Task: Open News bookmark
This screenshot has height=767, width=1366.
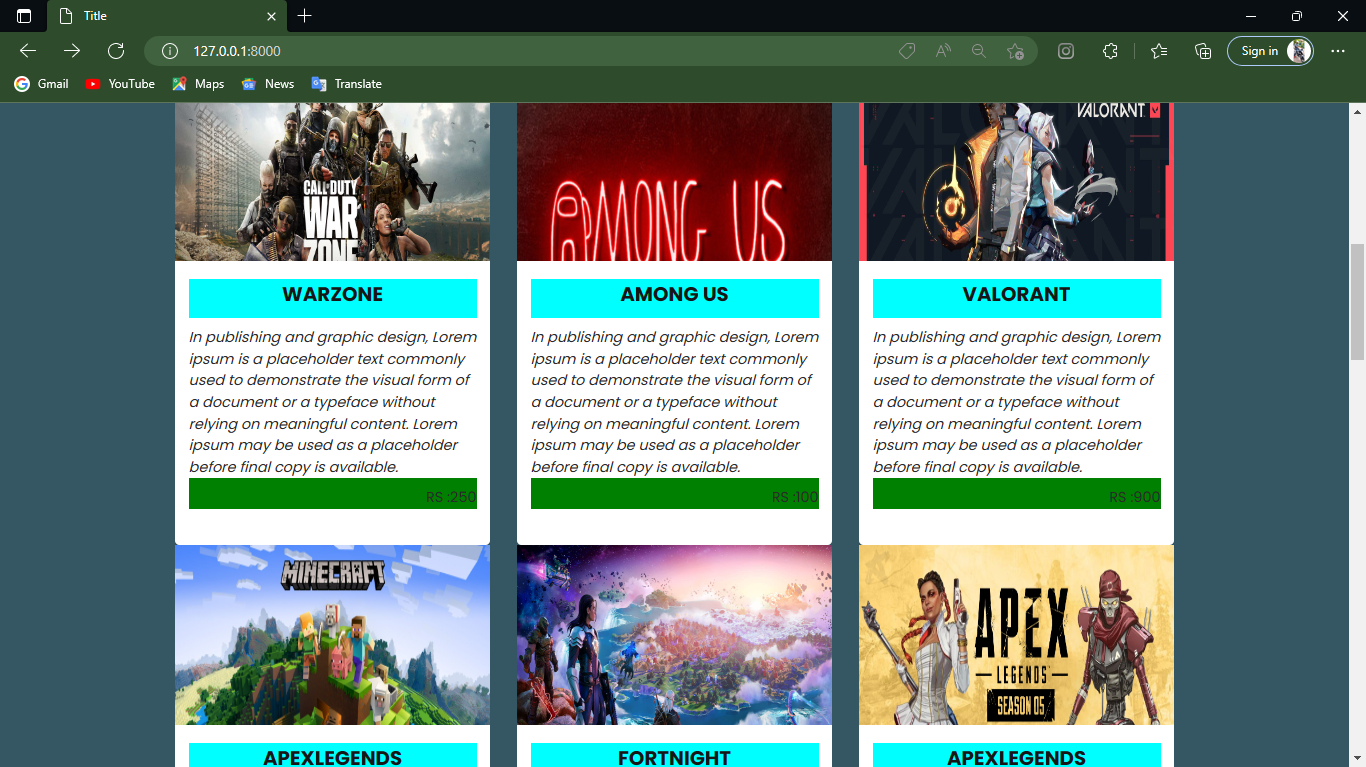Action: click(268, 84)
